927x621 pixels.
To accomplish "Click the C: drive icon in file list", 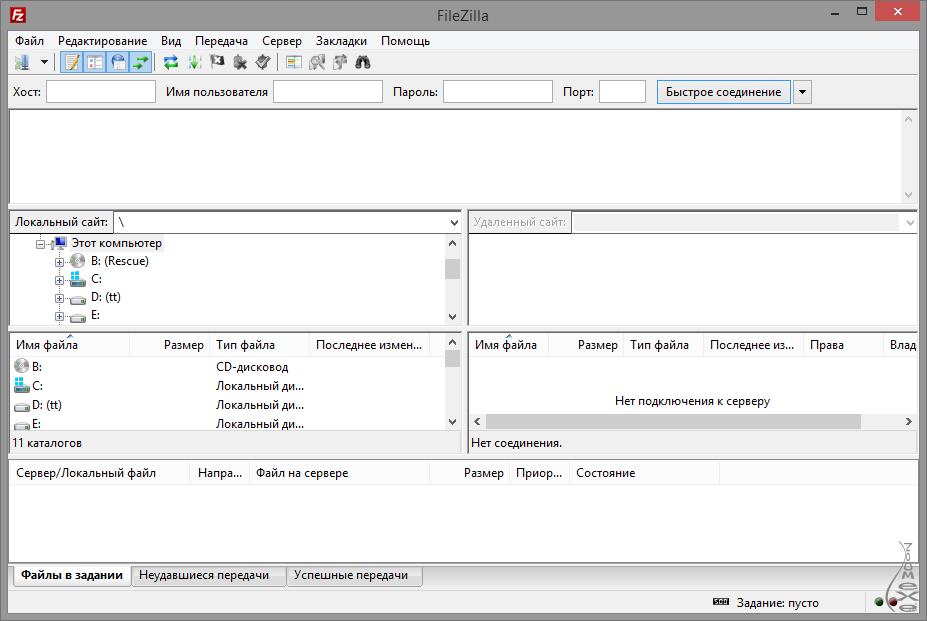I will [21, 385].
